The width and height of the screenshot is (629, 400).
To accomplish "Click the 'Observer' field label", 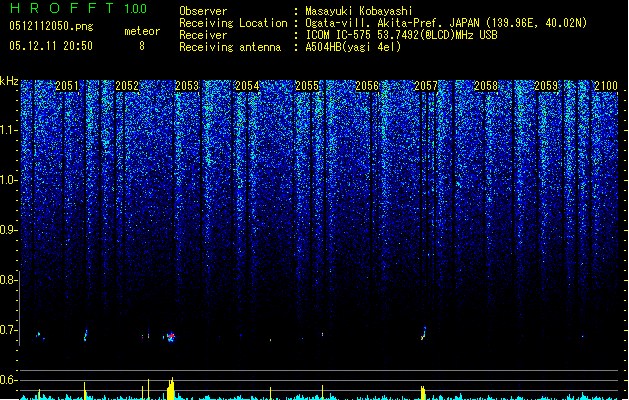I will coord(203,11).
